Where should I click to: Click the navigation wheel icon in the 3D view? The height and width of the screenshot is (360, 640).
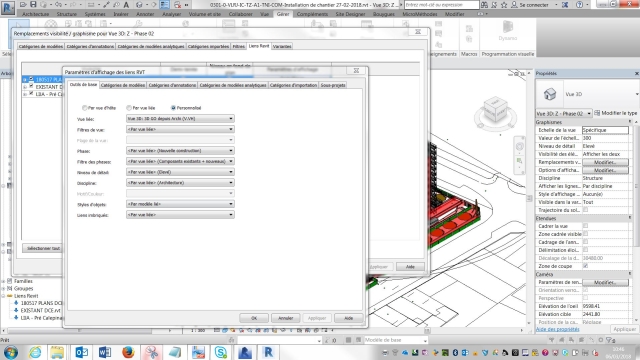click(519, 147)
